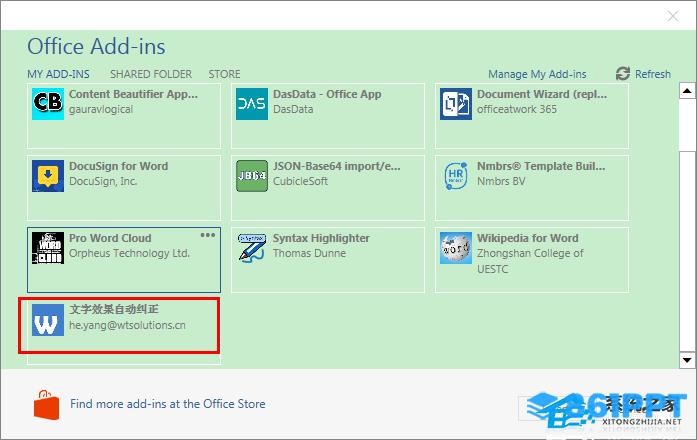The height and width of the screenshot is (440, 697).
Task: Click the Document Wizard title text
Action: coord(542,94)
